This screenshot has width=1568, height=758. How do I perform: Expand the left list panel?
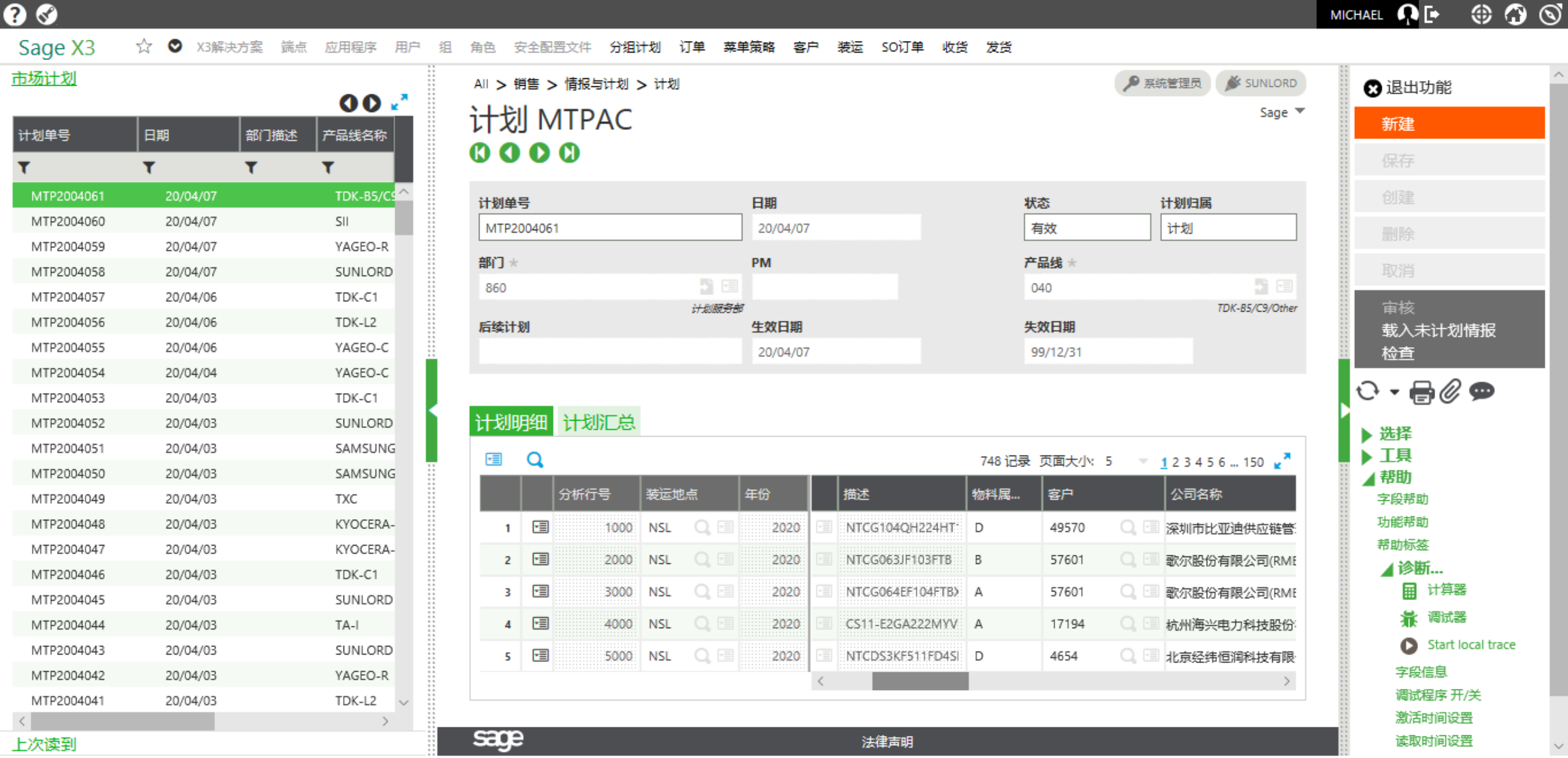point(399,102)
